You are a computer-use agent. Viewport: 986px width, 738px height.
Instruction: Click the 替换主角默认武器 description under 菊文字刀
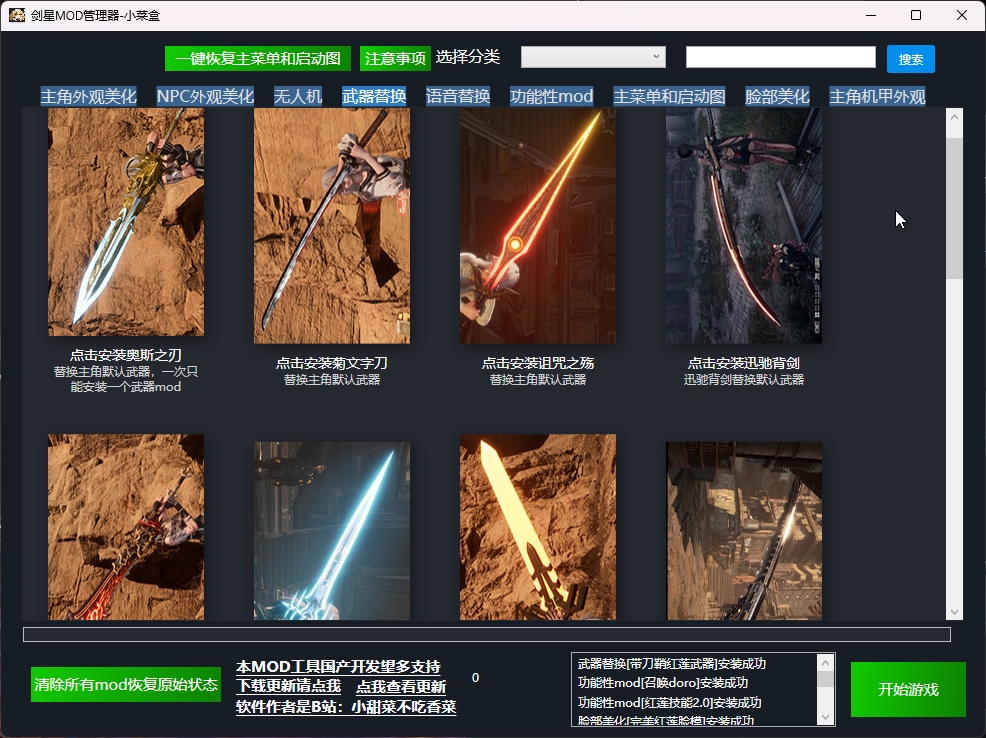[x=332, y=380]
